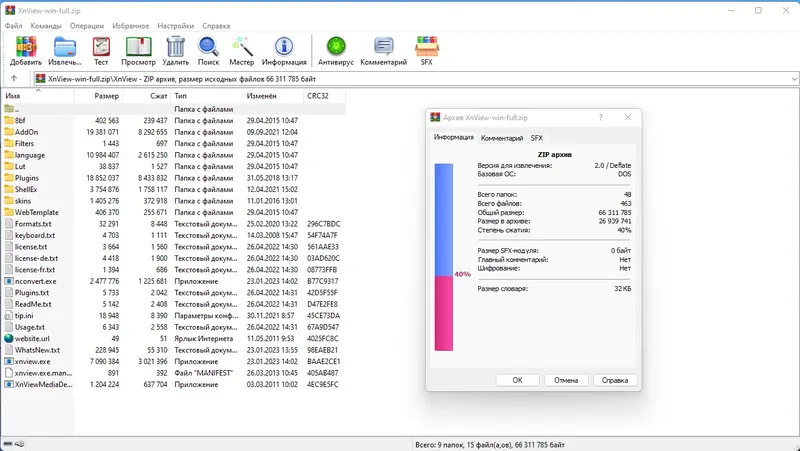800x451 pixels.
Task: Click the SFX toolbar icon
Action: (427, 46)
